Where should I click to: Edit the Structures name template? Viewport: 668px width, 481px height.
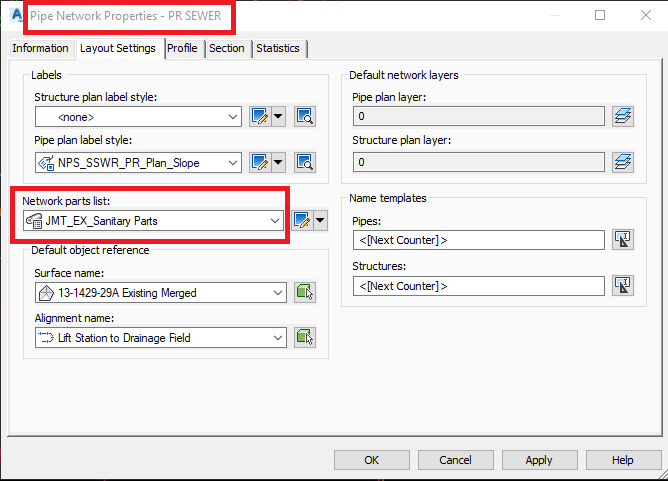point(623,285)
